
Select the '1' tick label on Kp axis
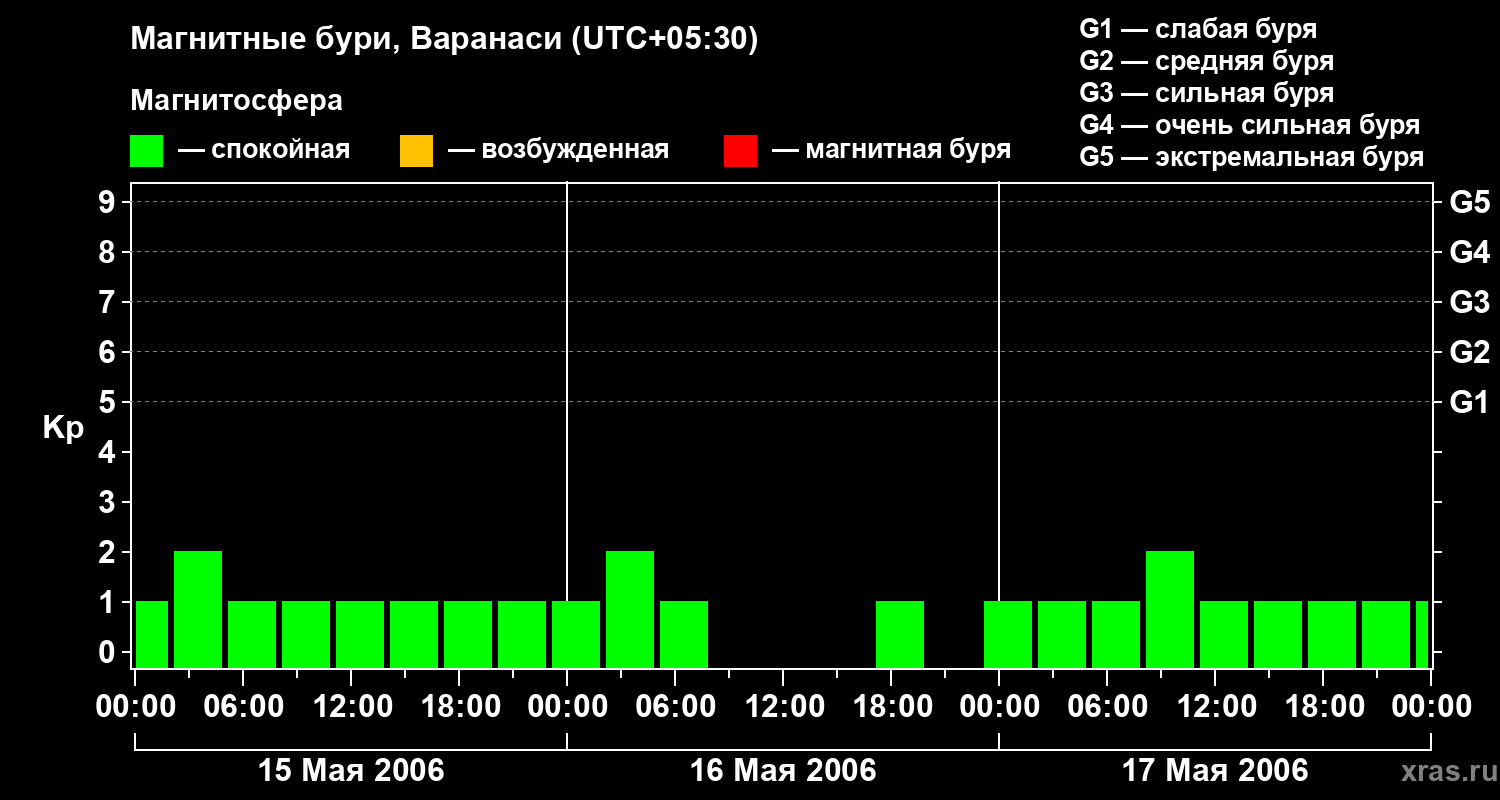pyautogui.click(x=109, y=602)
